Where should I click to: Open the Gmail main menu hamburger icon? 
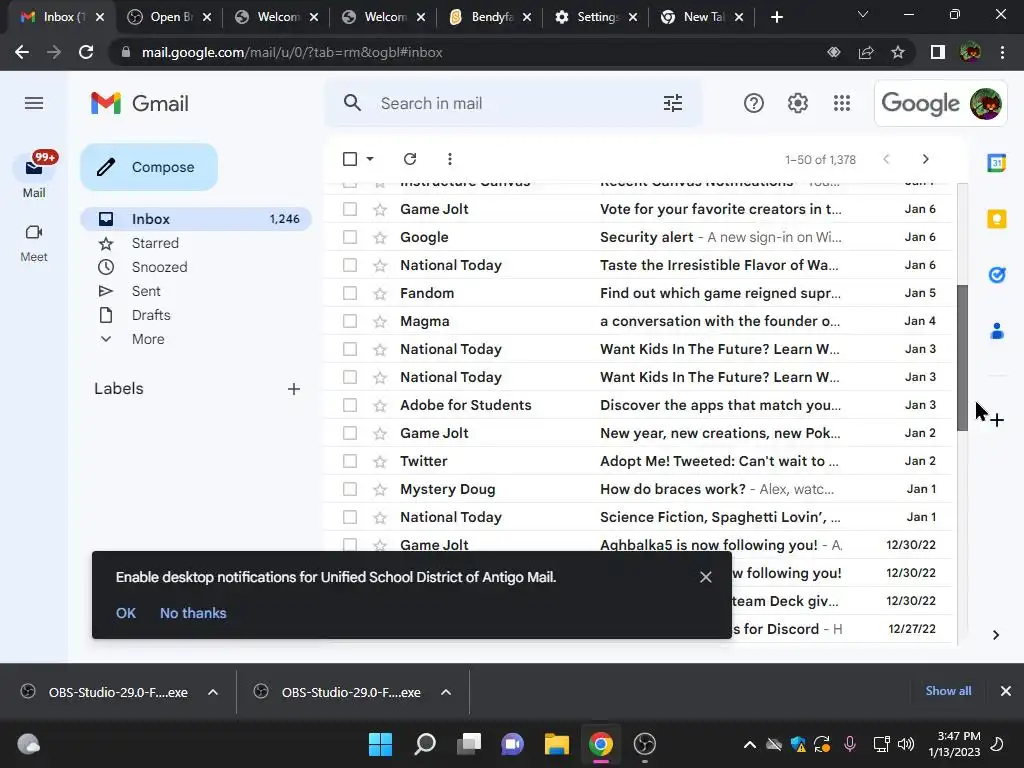coord(34,103)
